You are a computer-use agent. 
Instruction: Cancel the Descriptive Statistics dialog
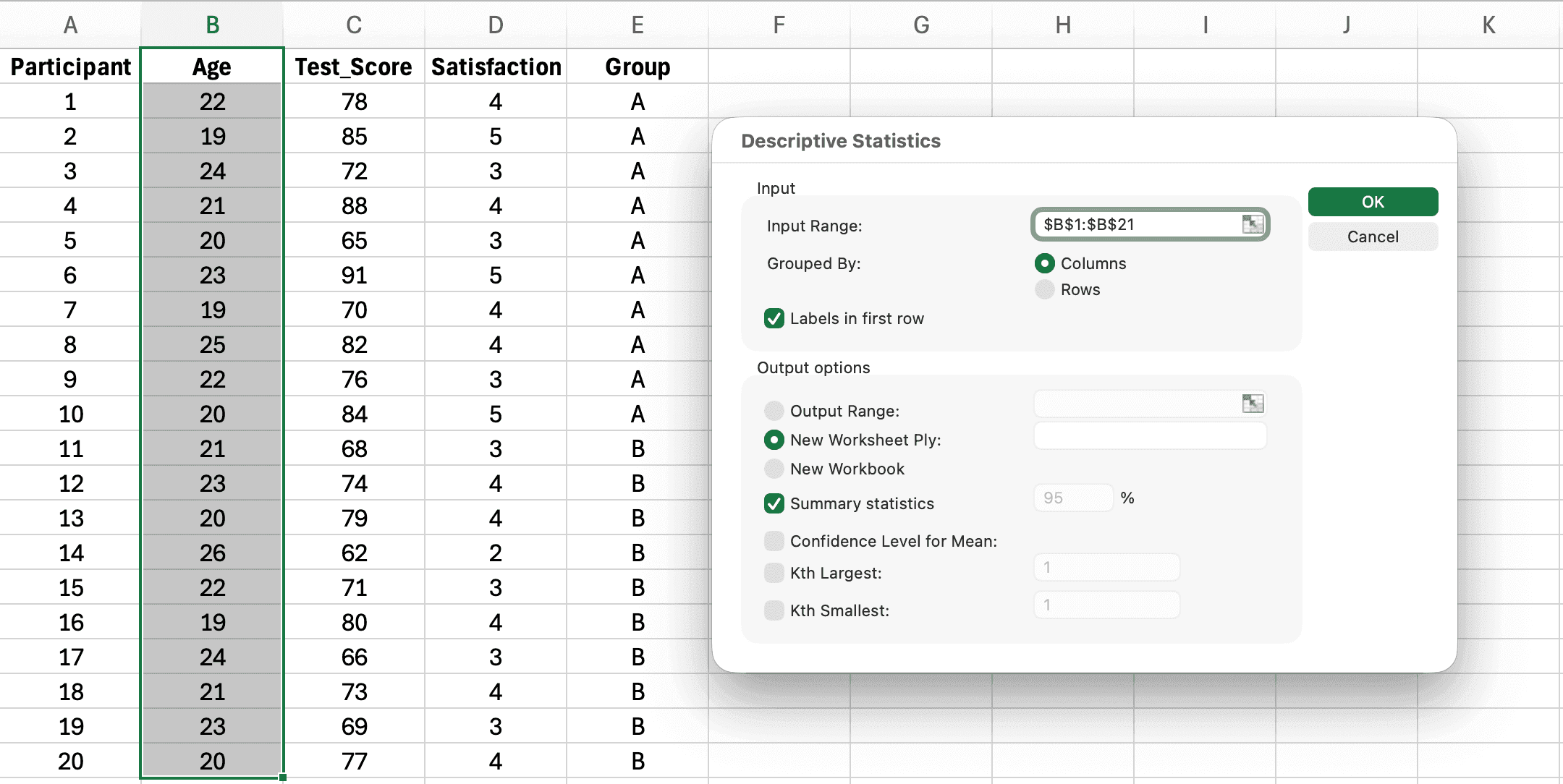[1372, 237]
